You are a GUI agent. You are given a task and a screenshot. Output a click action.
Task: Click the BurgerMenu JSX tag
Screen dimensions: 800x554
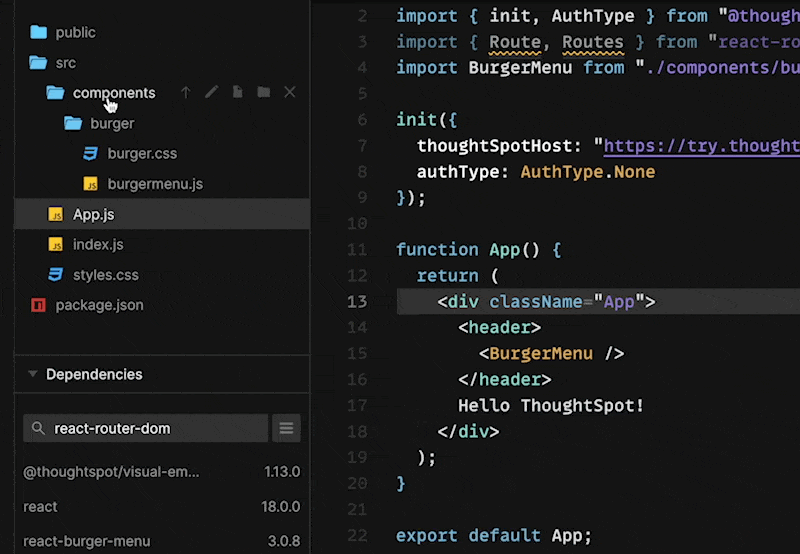click(x=541, y=354)
